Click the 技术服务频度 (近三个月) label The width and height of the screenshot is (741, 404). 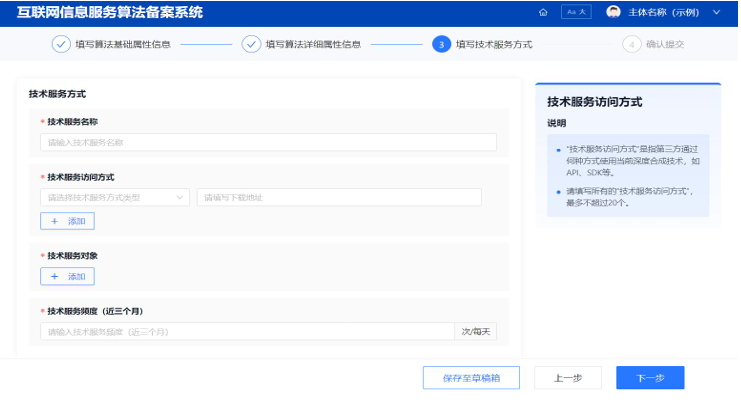click(95, 311)
